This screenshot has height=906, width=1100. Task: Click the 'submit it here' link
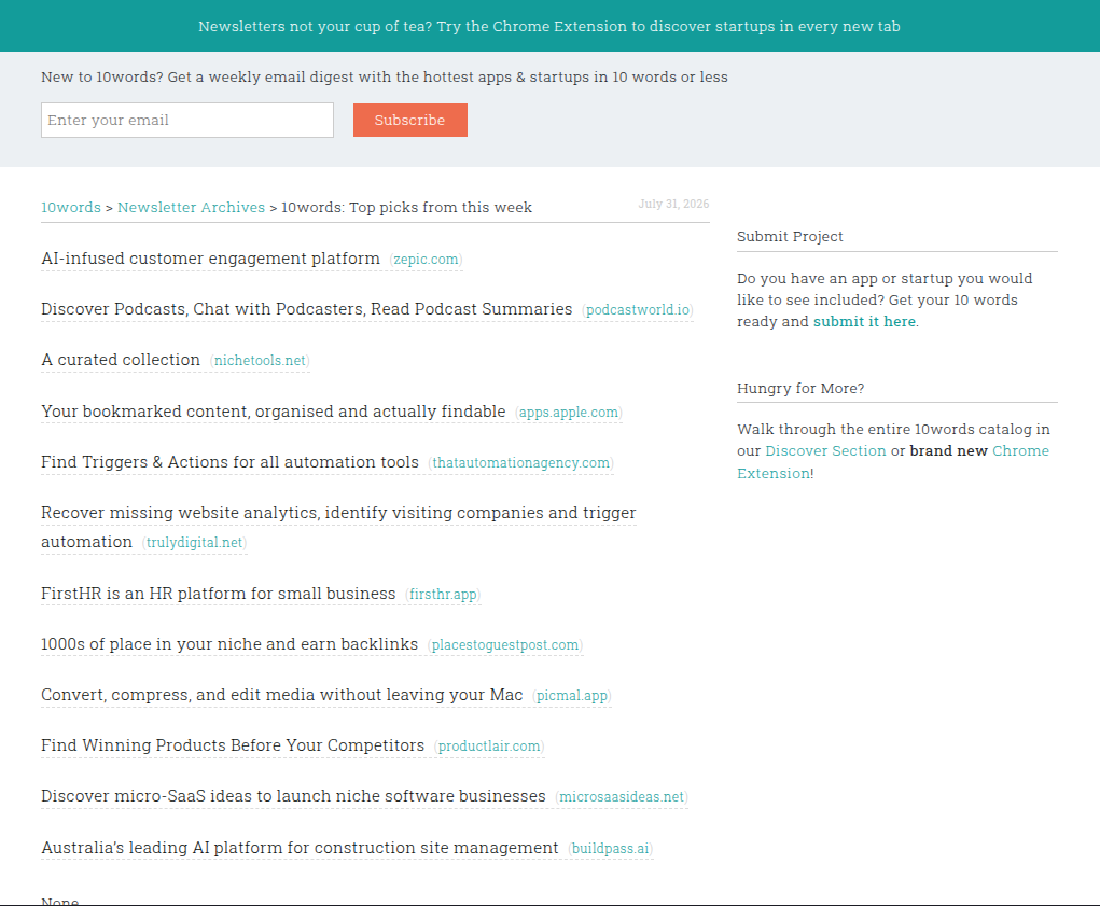tap(864, 321)
